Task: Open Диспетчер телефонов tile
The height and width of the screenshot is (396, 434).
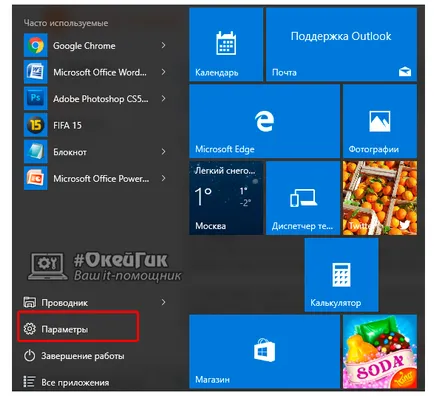Action: point(303,198)
